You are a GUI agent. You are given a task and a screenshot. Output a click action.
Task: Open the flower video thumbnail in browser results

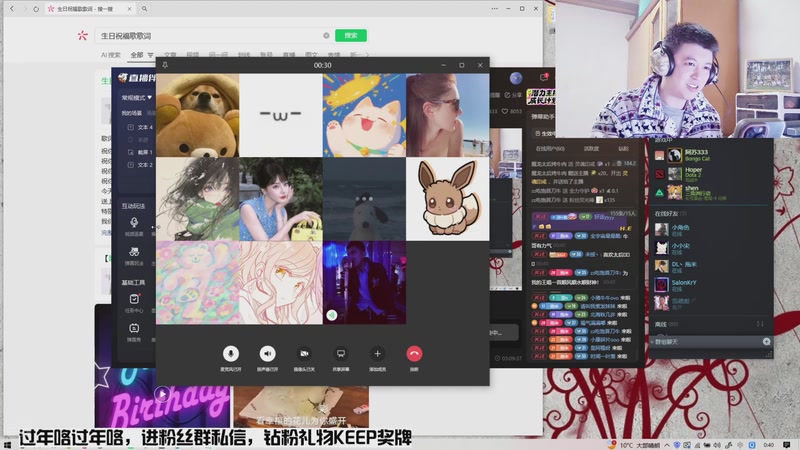[x=301, y=407]
